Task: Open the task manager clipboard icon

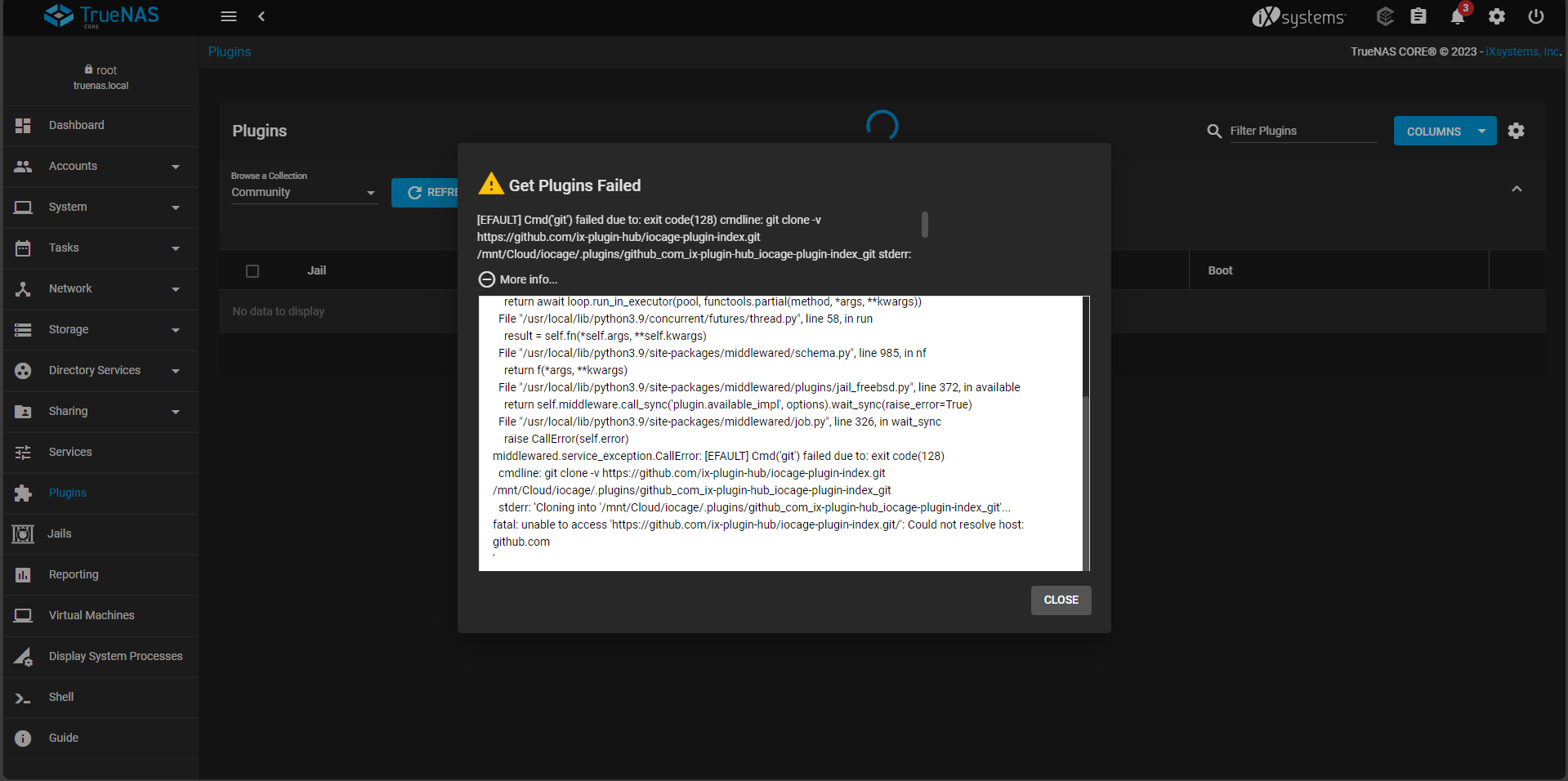Action: pyautogui.click(x=1418, y=16)
